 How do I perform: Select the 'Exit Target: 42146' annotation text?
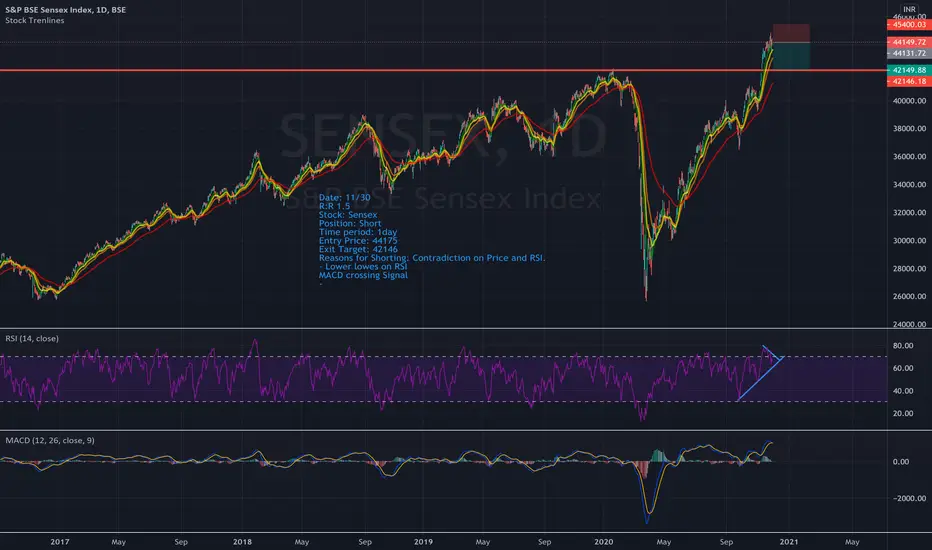coord(358,249)
